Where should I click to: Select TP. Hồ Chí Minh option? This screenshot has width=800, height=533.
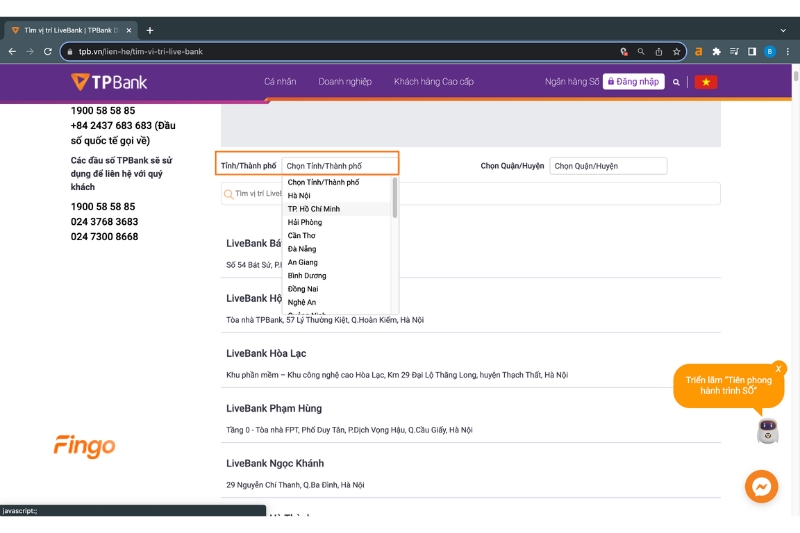point(337,209)
